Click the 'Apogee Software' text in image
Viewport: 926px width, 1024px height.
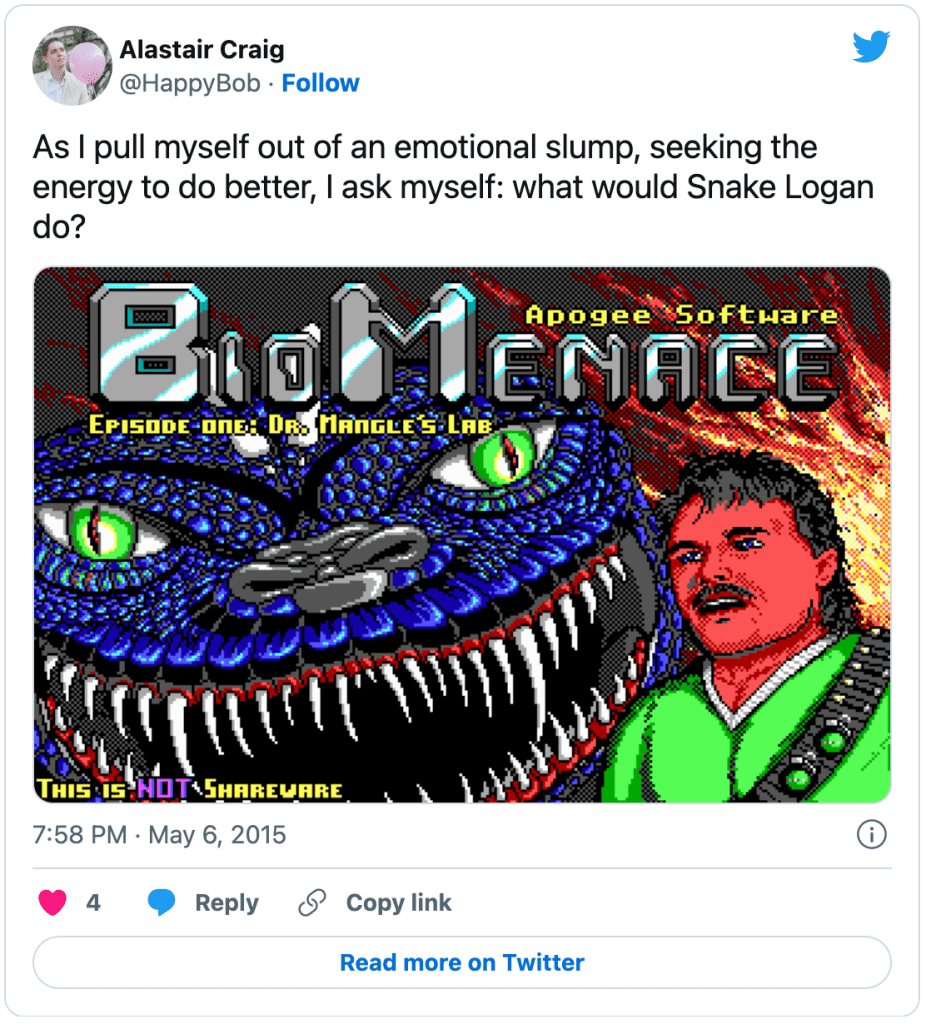682,315
